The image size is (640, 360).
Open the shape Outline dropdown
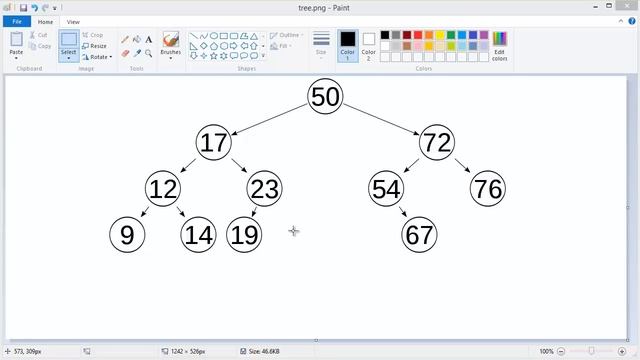287,36
